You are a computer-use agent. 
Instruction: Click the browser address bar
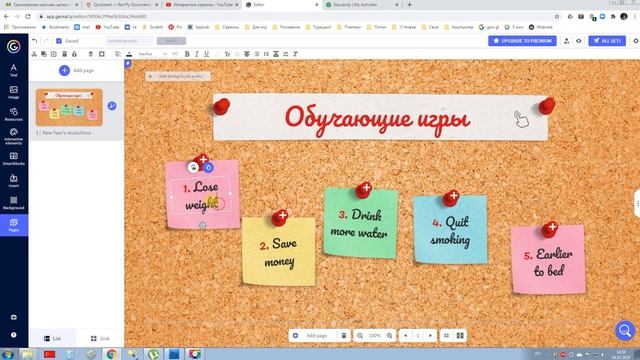pyautogui.click(x=294, y=16)
